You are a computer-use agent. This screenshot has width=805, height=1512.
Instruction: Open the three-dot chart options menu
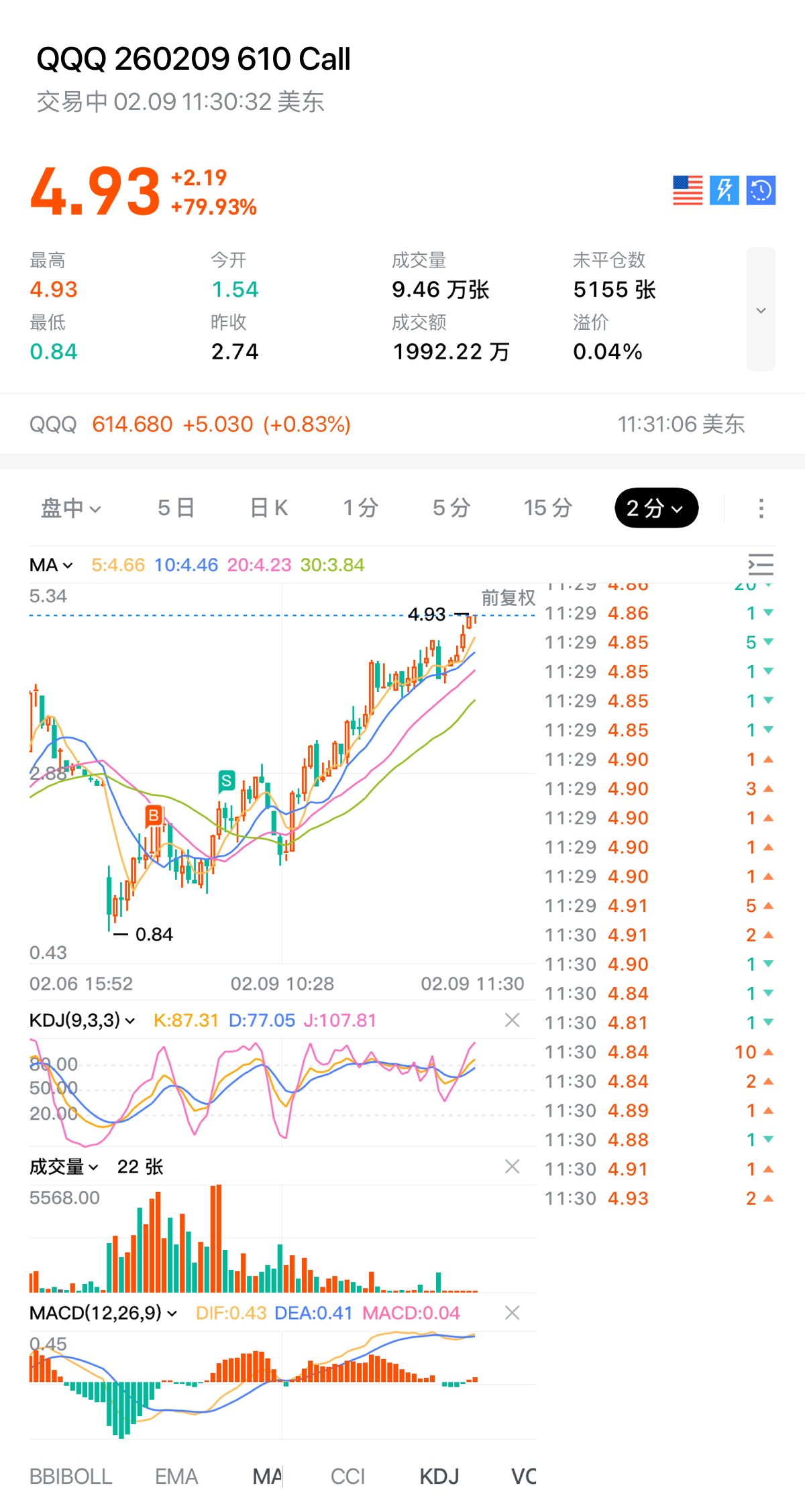point(761,508)
